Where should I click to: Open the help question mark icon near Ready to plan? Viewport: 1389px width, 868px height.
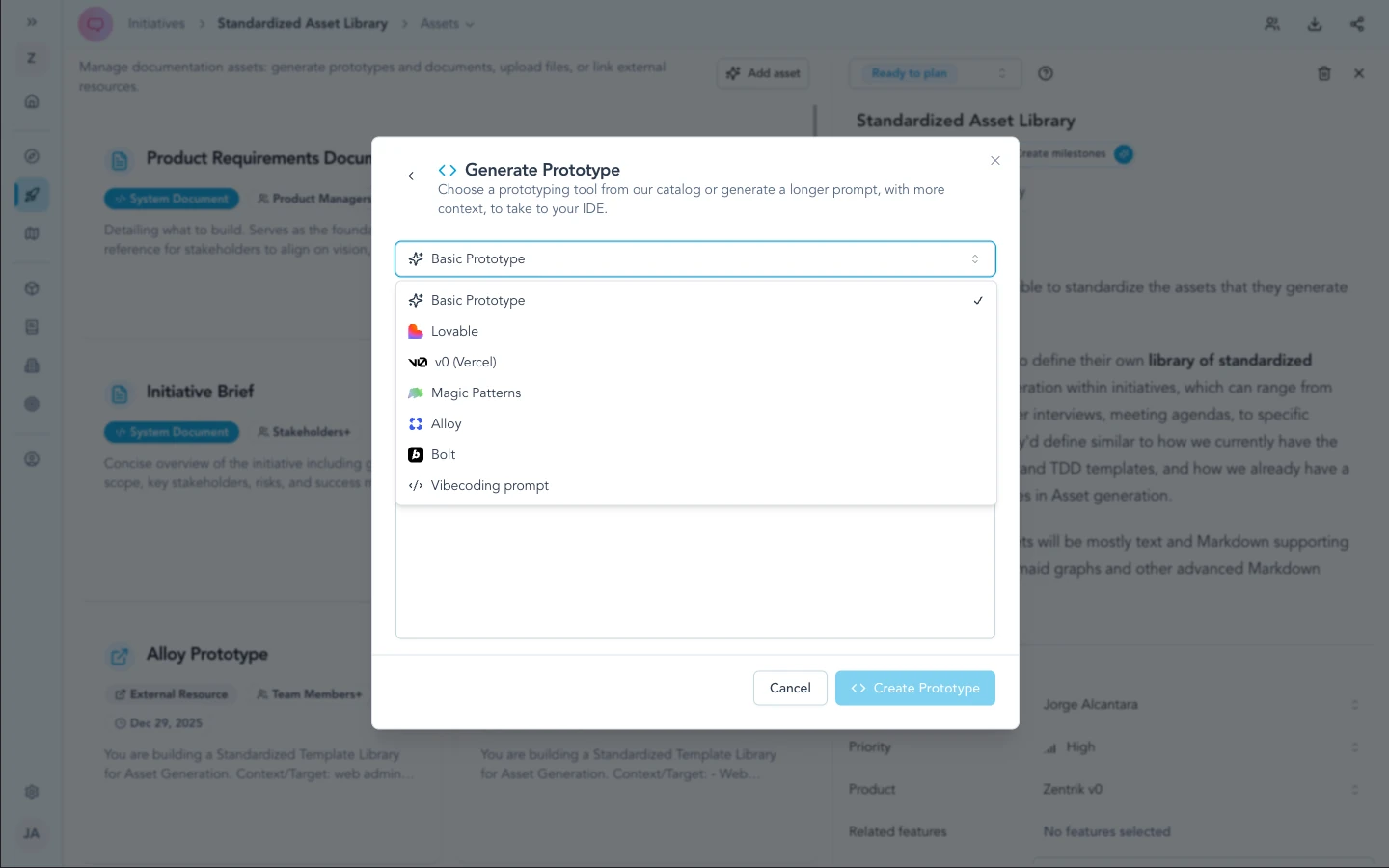(x=1046, y=73)
